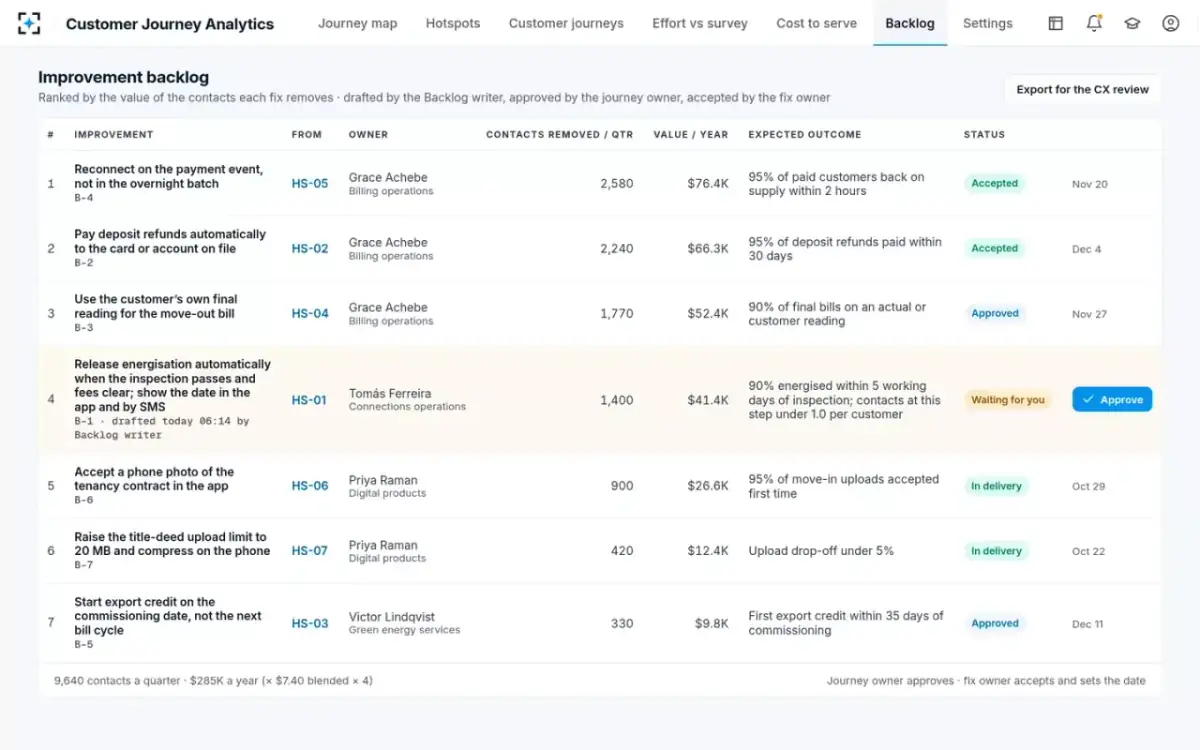Click Export for the CX review button
This screenshot has width=1200, height=750.
tap(1082, 89)
